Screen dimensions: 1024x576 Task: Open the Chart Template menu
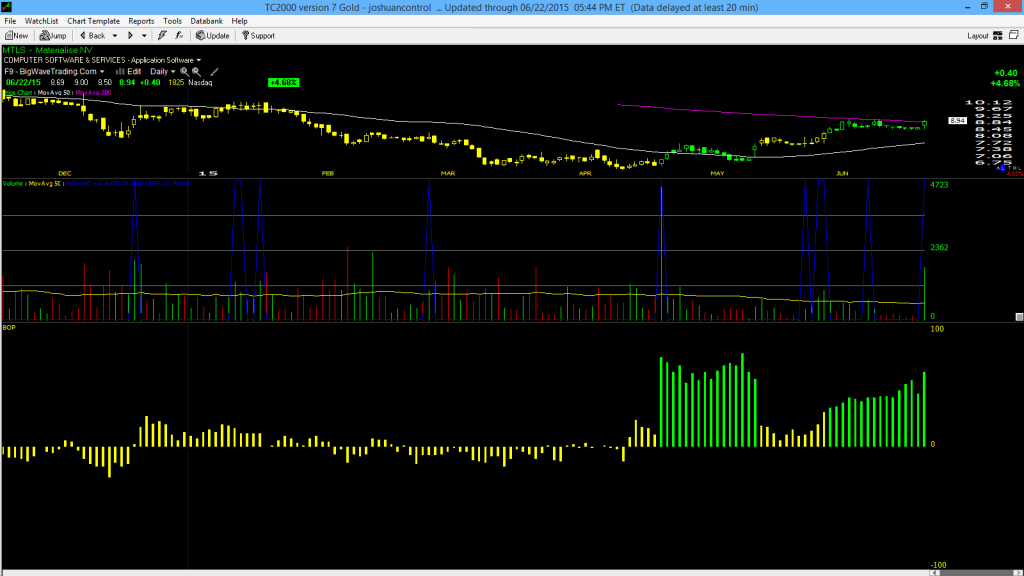point(93,21)
